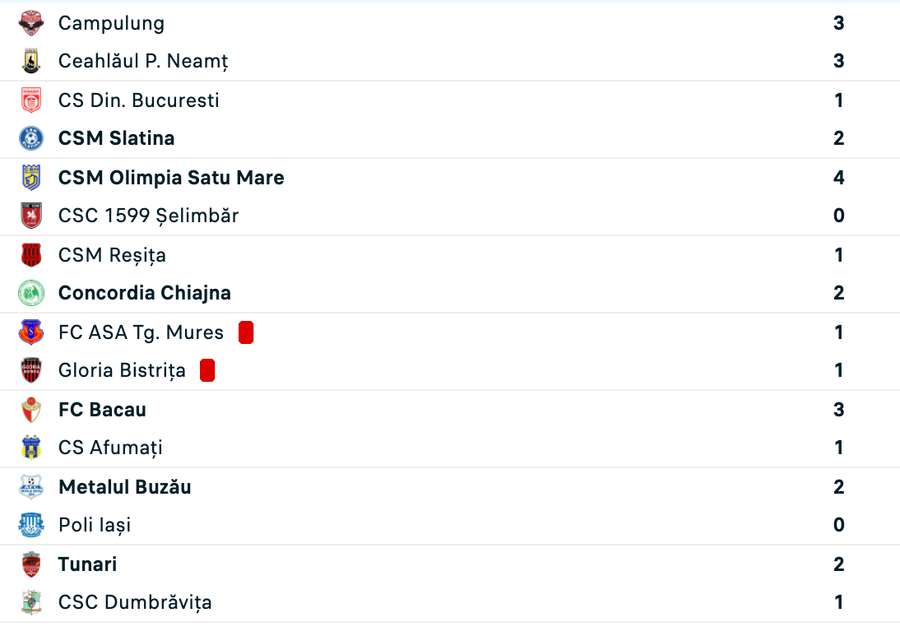Select the Ceahlăul P. Neamț team badge
This screenshot has width=900, height=627.
(x=30, y=60)
